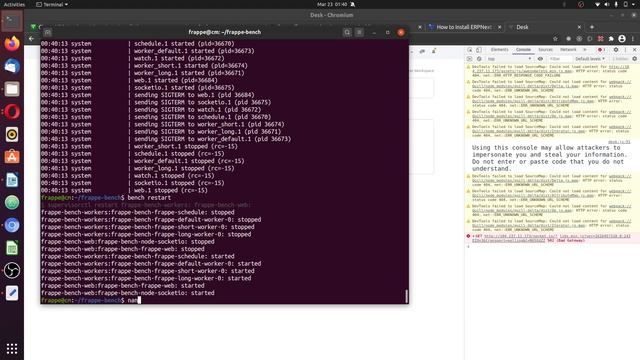Launch Opera browser from the dock
Viewport: 640px width, 360px height.
tap(12, 111)
